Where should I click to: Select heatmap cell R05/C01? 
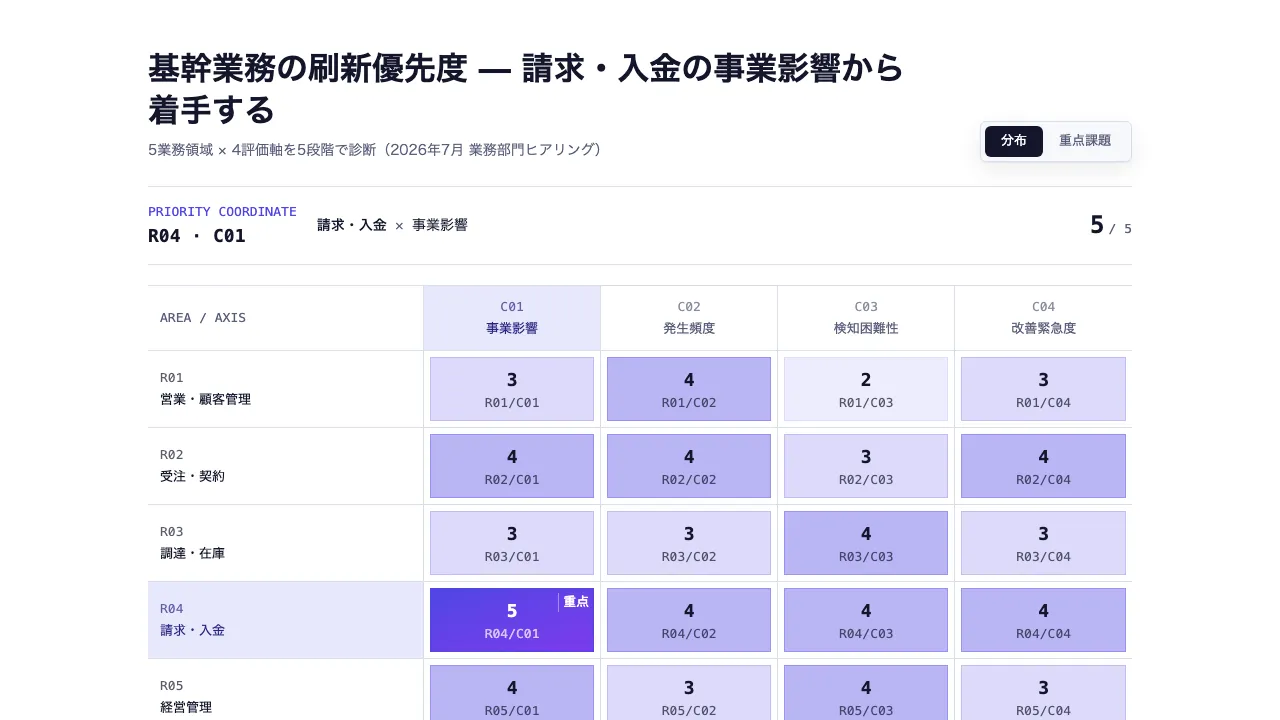click(x=512, y=693)
